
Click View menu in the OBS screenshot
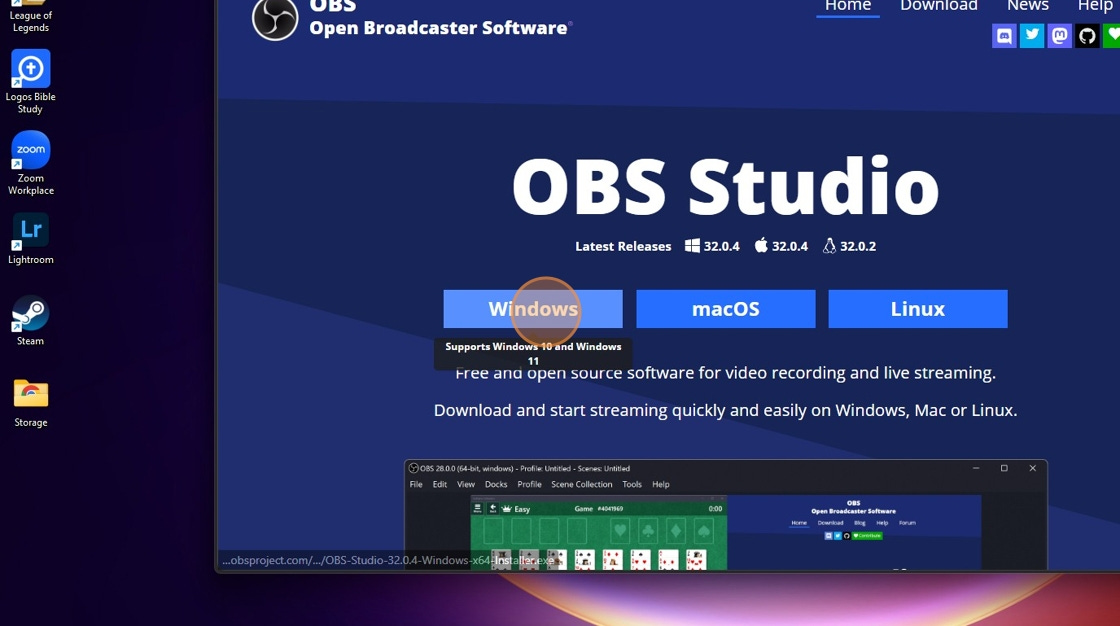(466, 485)
